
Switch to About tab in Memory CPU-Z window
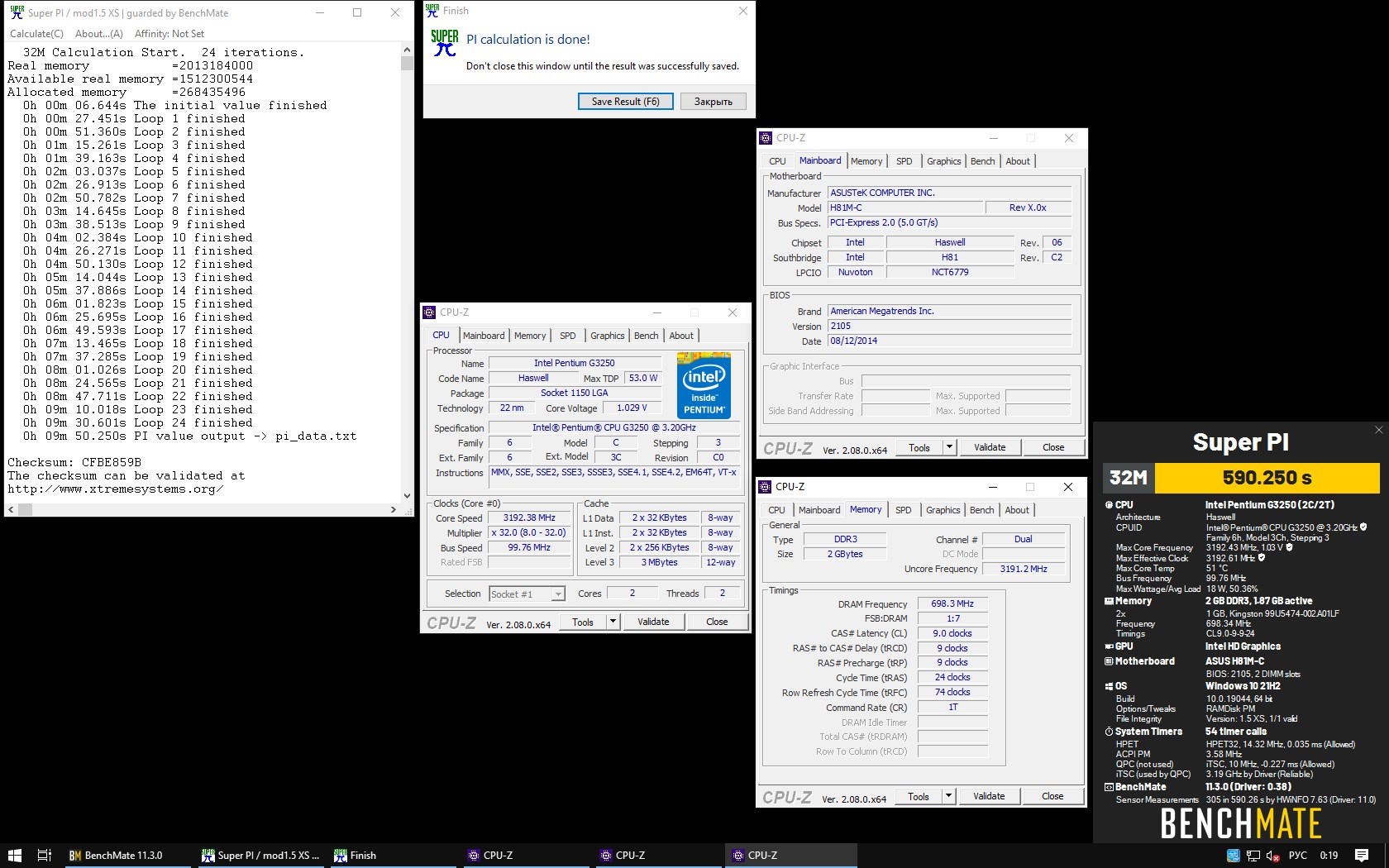coord(1017,510)
